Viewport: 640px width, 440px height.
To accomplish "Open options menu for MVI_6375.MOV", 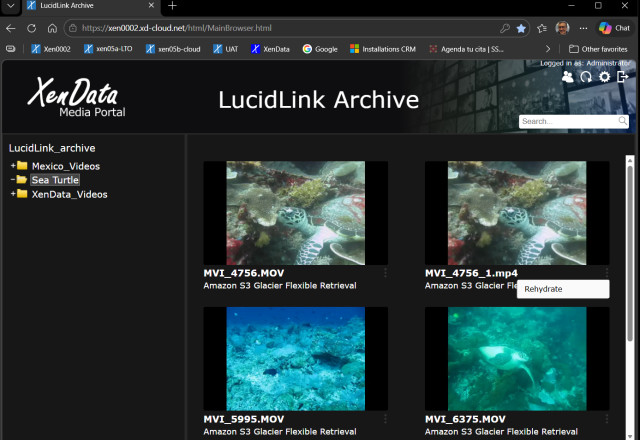I will coord(606,419).
